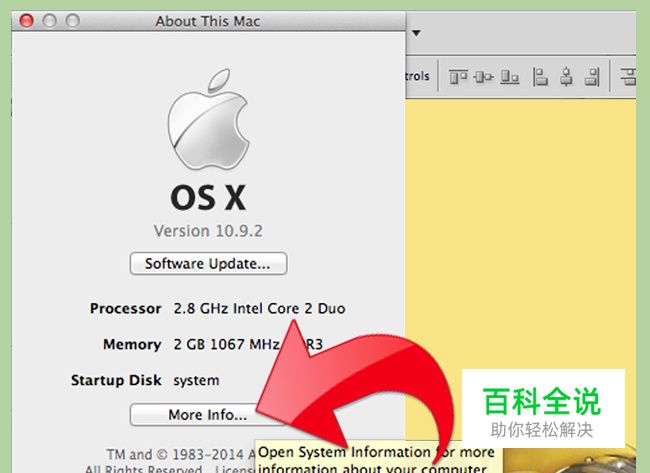650x473 pixels.
Task: Click the Apple logo image
Action: [x=208, y=119]
